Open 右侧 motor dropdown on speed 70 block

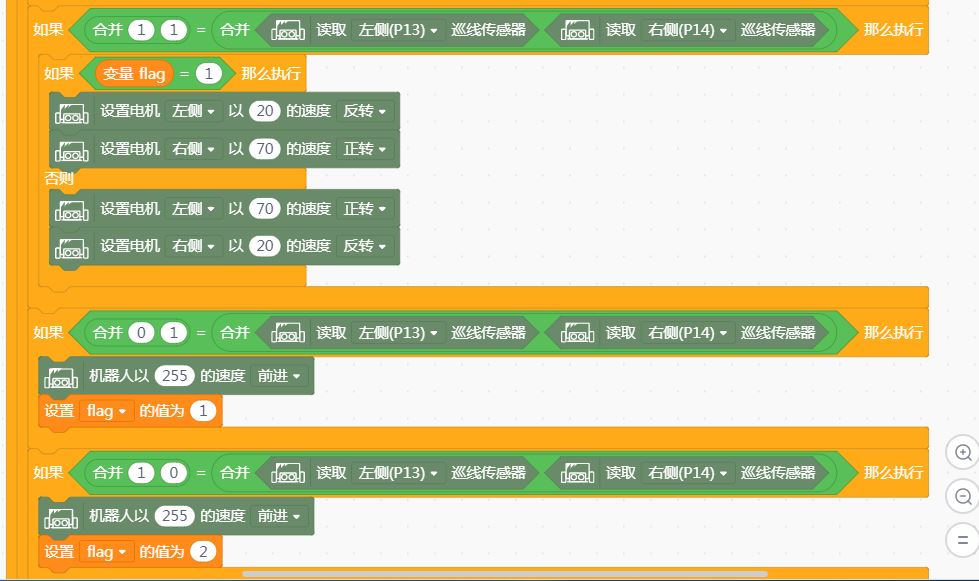point(194,149)
